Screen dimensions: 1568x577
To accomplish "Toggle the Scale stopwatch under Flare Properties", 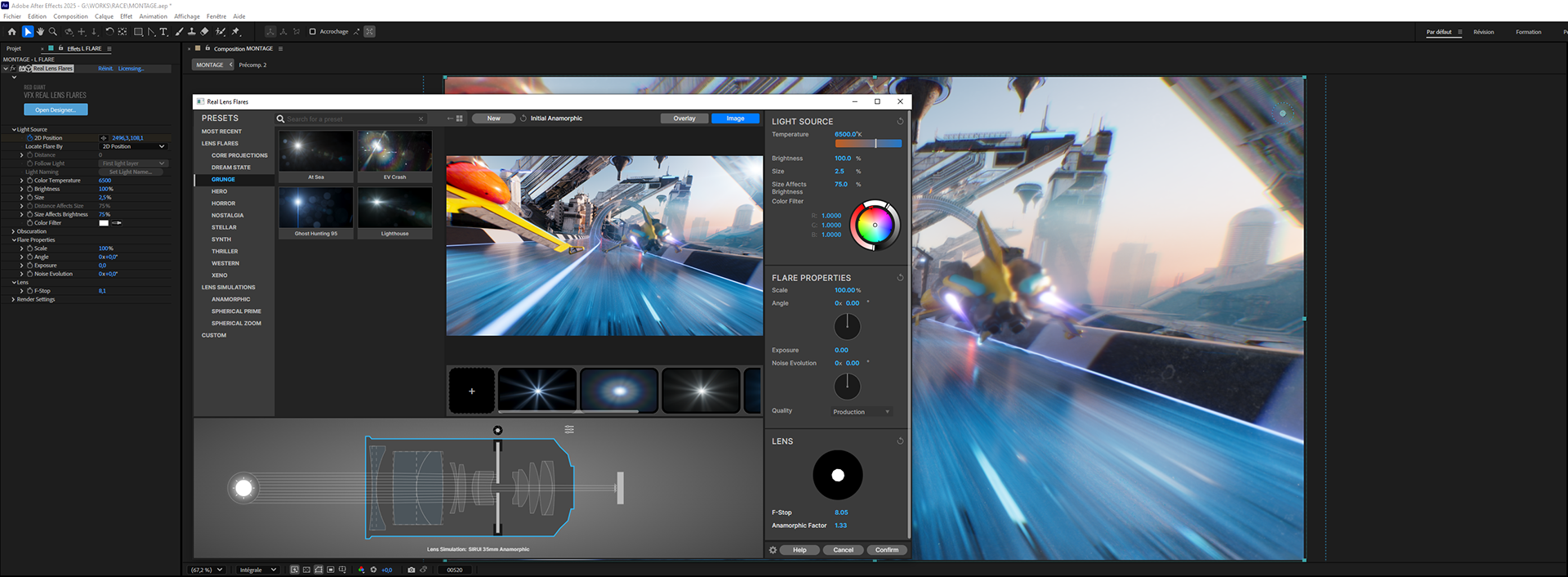I will click(x=30, y=248).
